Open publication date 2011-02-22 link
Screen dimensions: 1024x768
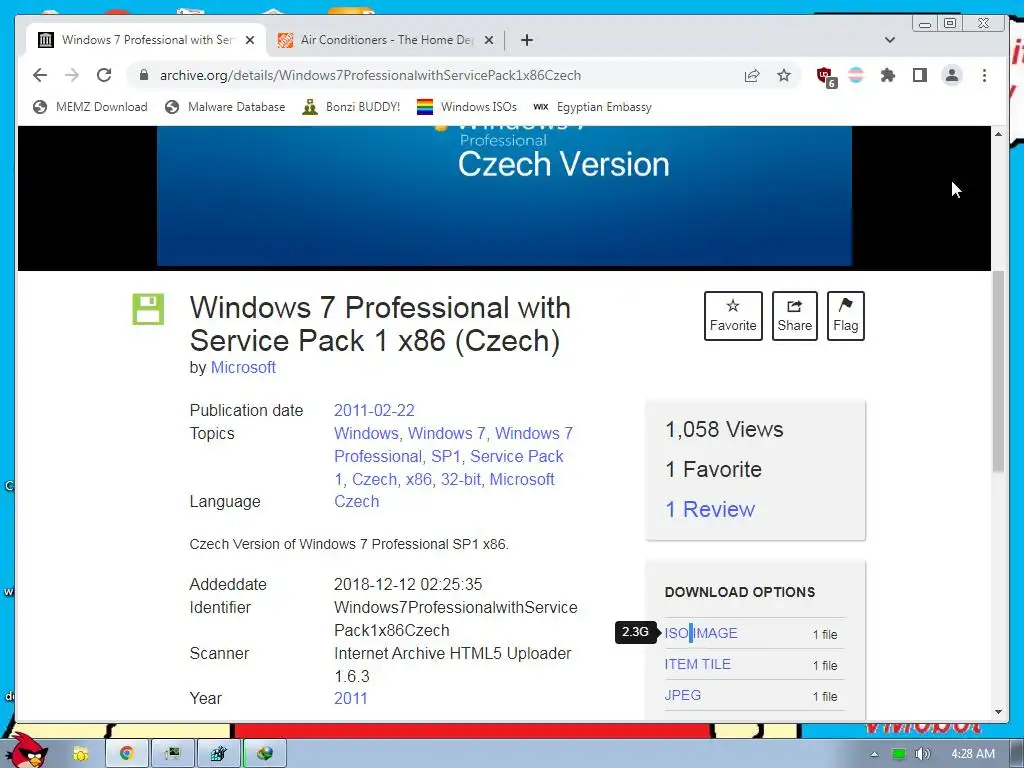(x=374, y=411)
